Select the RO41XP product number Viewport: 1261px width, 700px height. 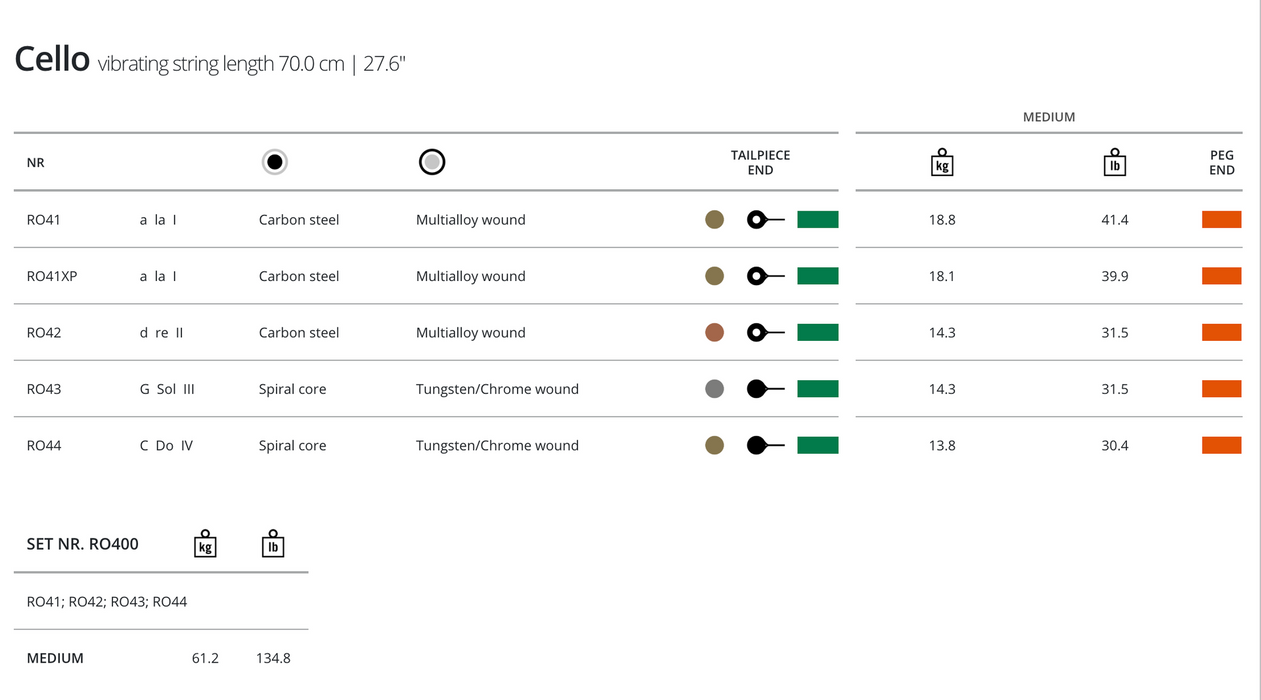[52, 276]
